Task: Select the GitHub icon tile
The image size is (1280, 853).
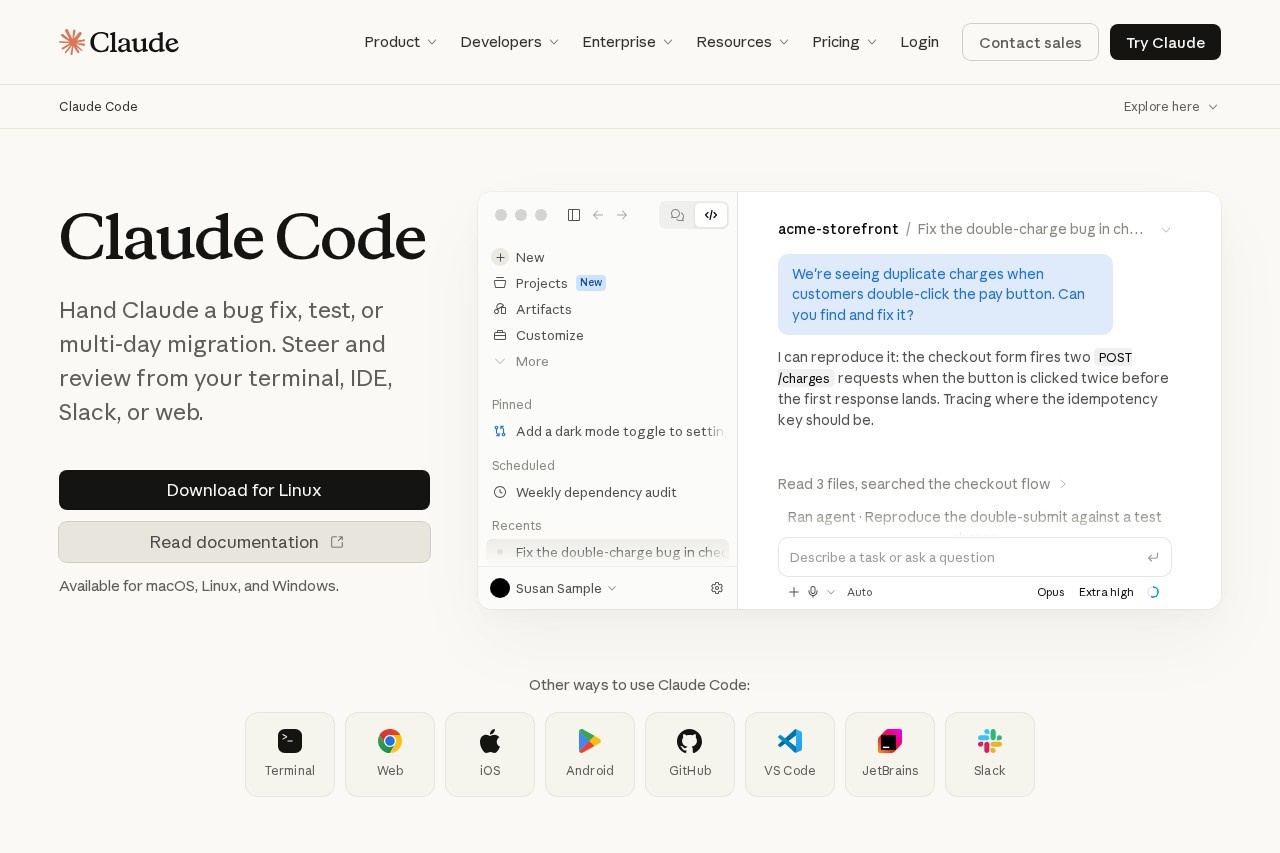Action: point(690,754)
